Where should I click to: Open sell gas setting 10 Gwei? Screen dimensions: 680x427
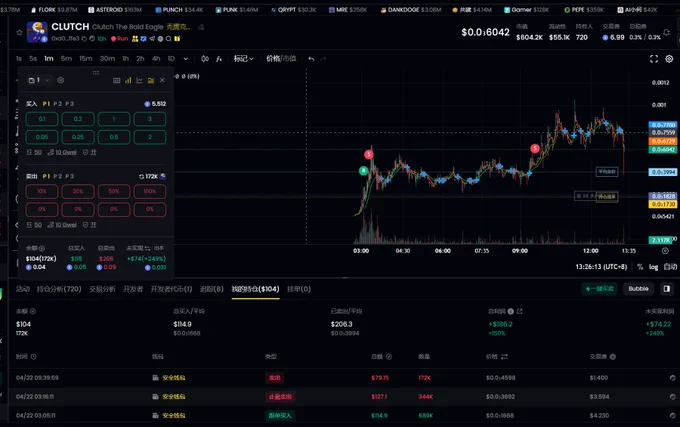[x=62, y=225]
